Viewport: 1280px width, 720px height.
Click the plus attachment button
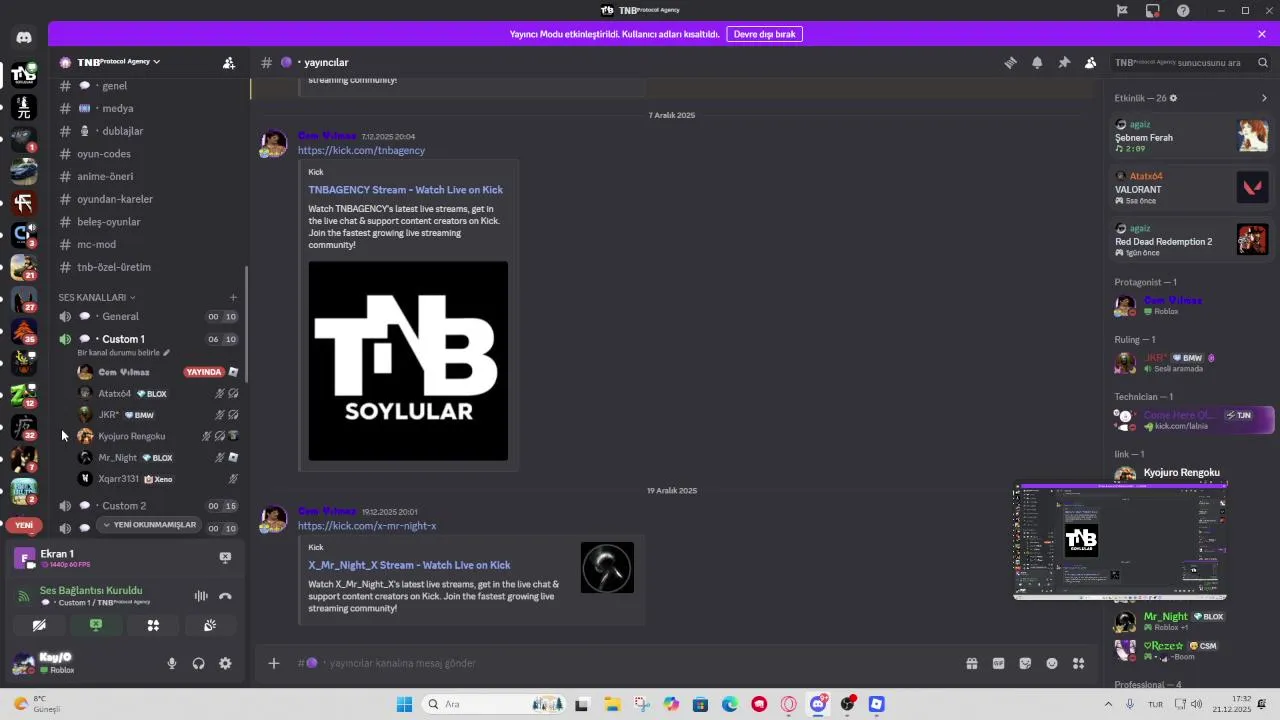273,663
